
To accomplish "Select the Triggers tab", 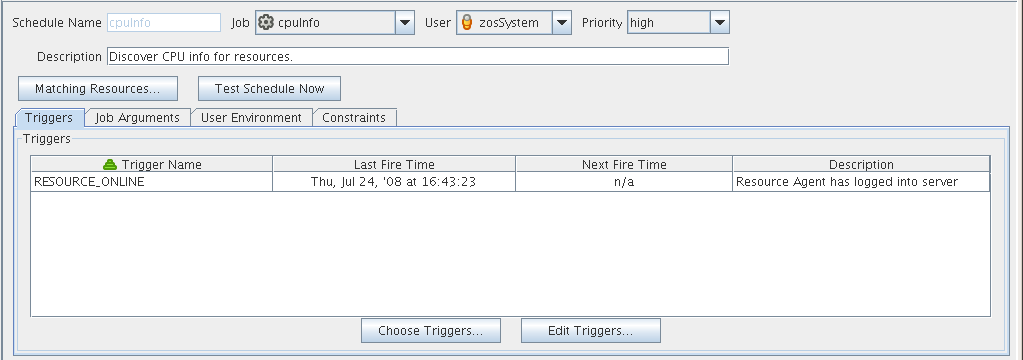I will (49, 117).
